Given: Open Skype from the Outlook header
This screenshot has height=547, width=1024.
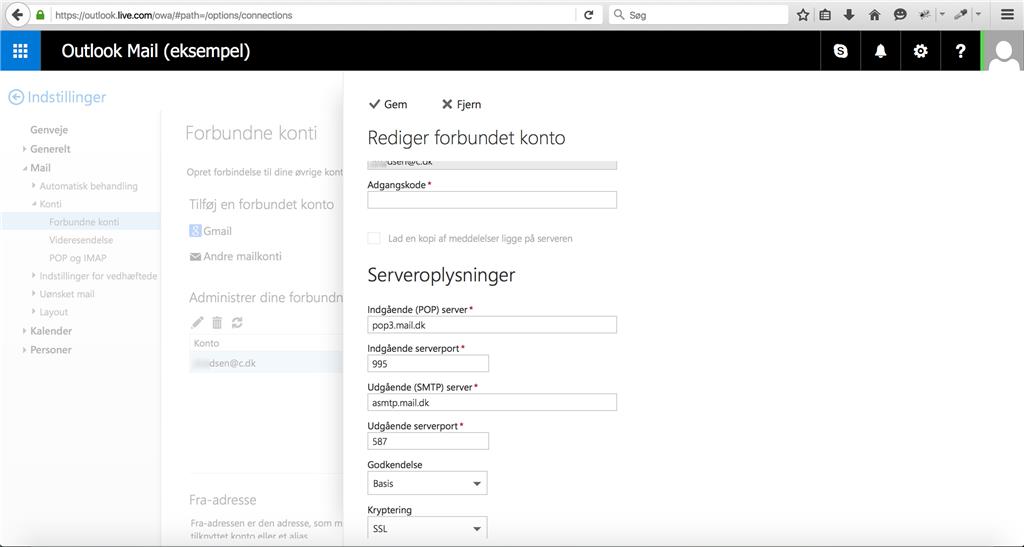Looking at the screenshot, I should [x=840, y=51].
